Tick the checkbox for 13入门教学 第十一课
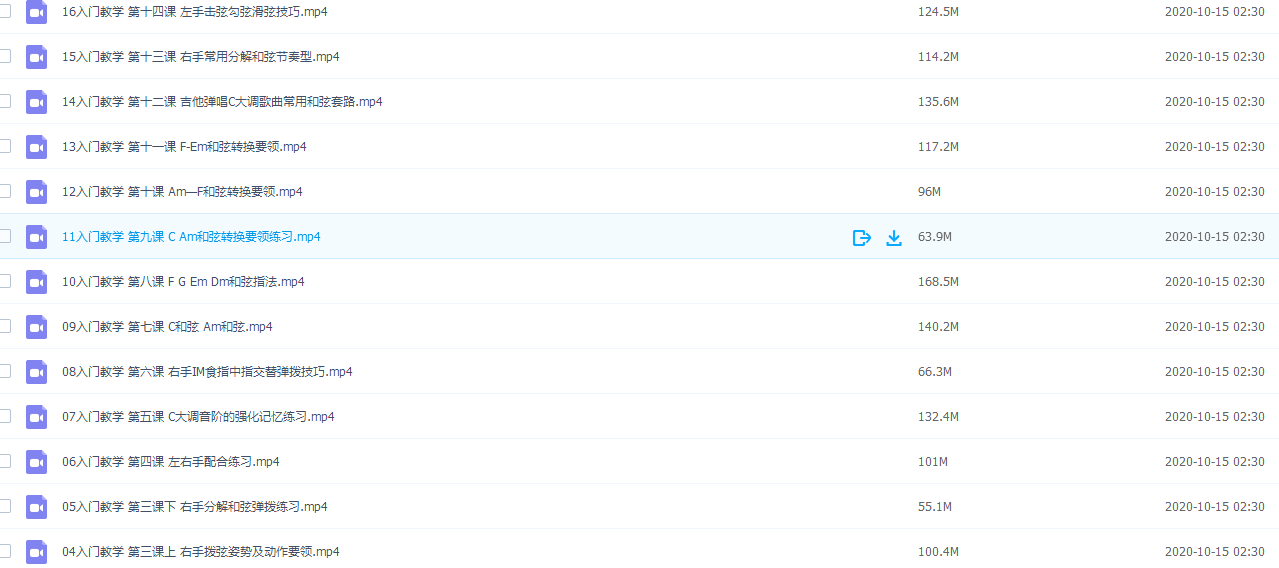The image size is (1279, 568). pos(4,146)
